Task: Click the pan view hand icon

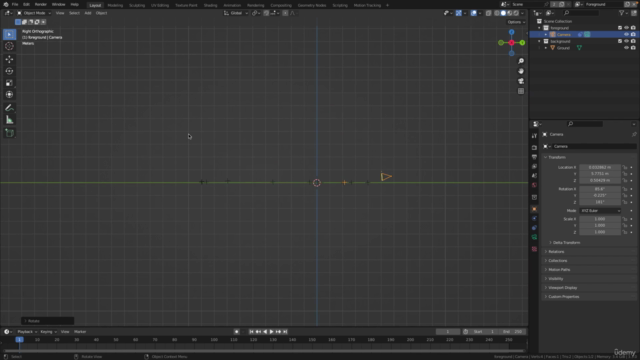Action: [521, 71]
